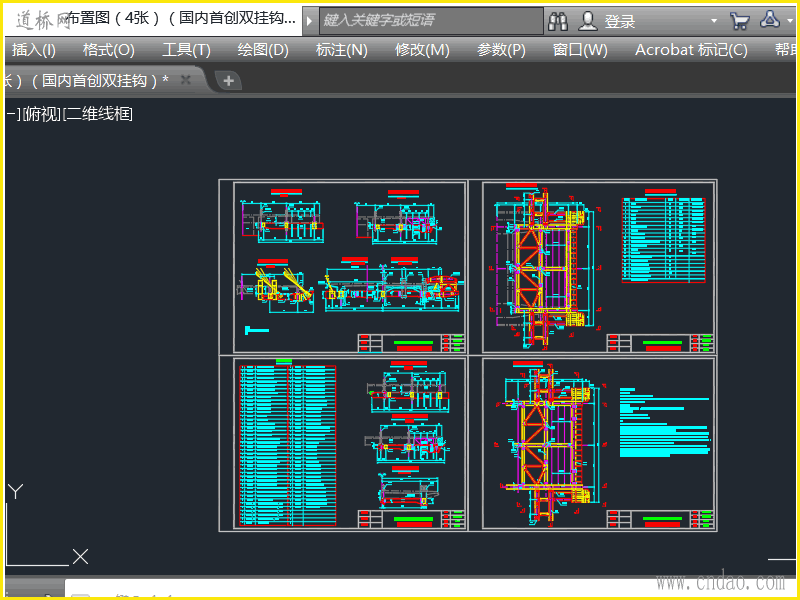Open the 标注(N) menu

(x=341, y=50)
